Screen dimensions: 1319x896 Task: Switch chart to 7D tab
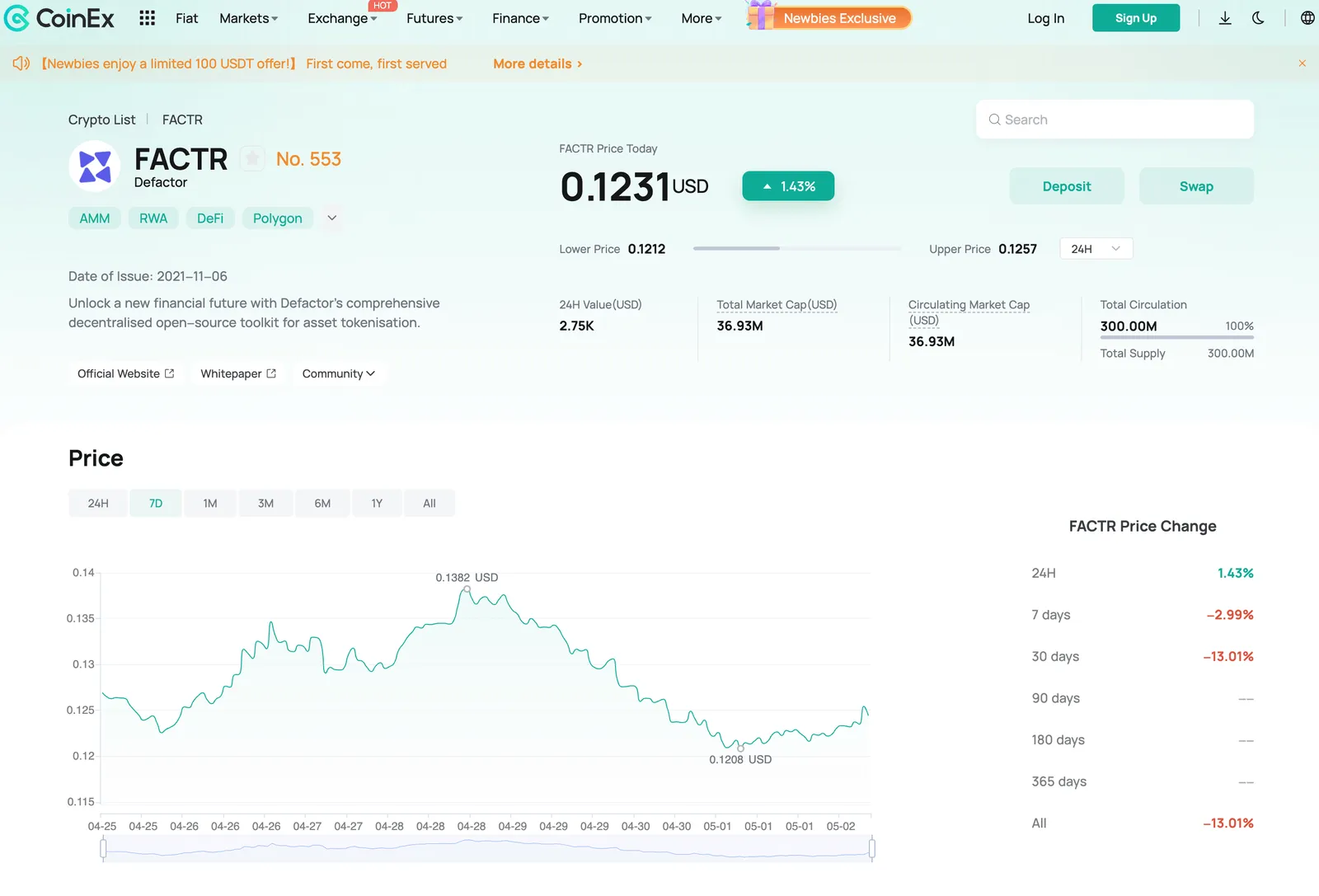tap(156, 504)
